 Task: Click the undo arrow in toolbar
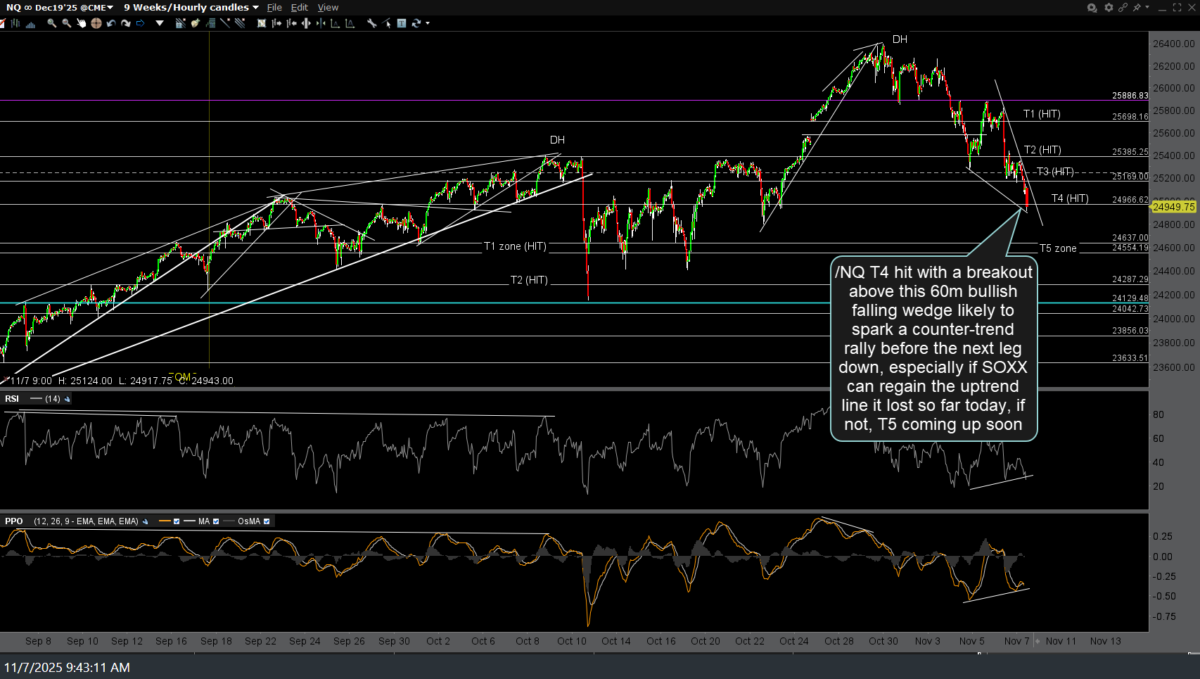pyautogui.click(x=111, y=23)
